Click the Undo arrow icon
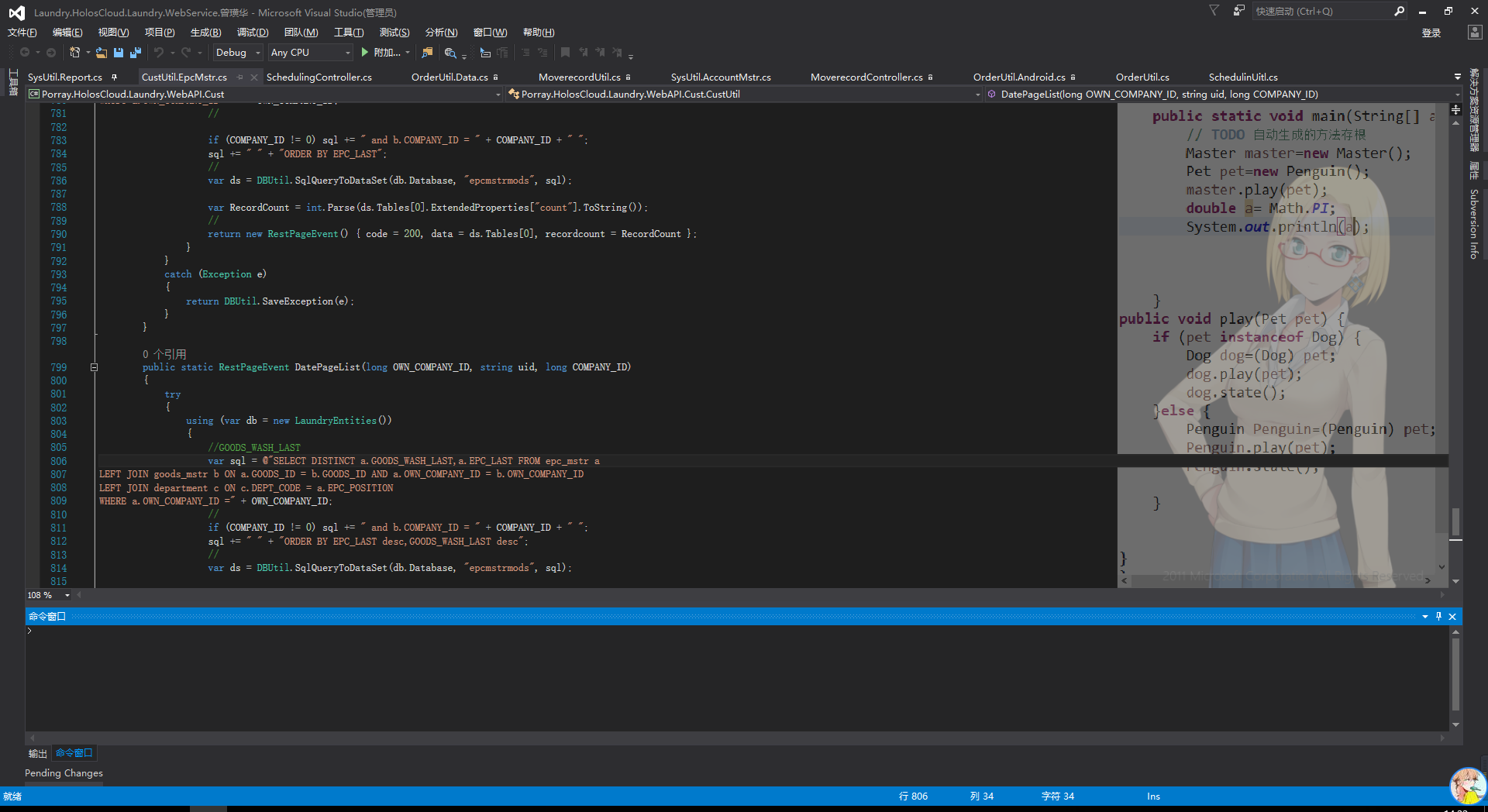The width and height of the screenshot is (1488, 812). point(159,53)
